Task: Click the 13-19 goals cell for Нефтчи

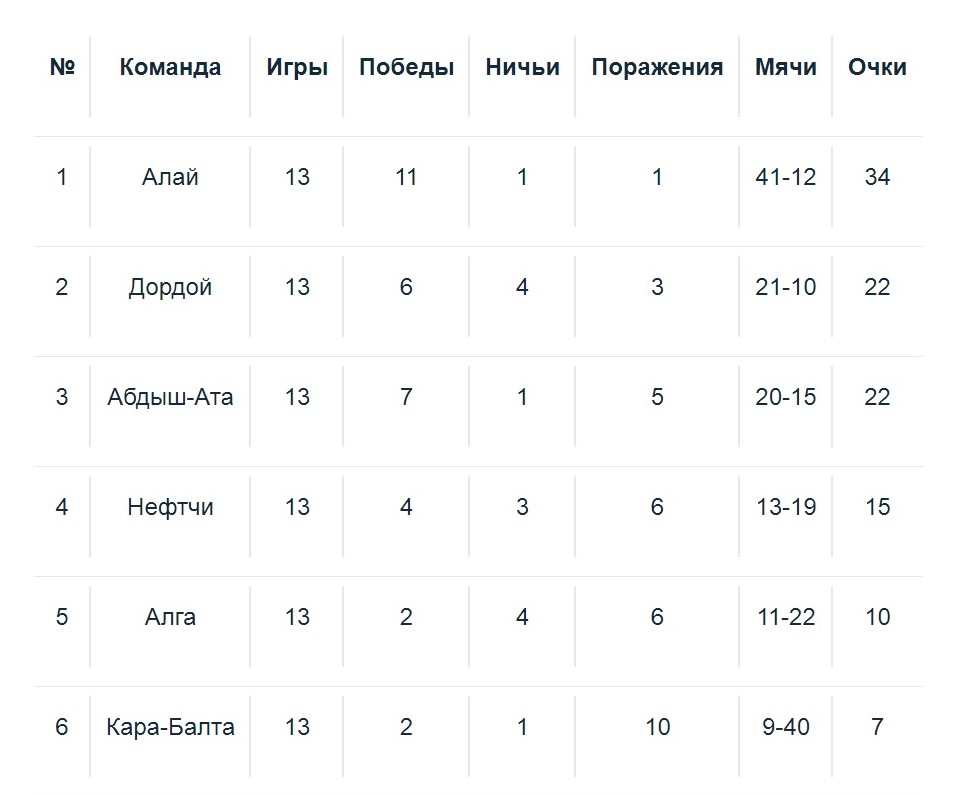Action: point(786,508)
